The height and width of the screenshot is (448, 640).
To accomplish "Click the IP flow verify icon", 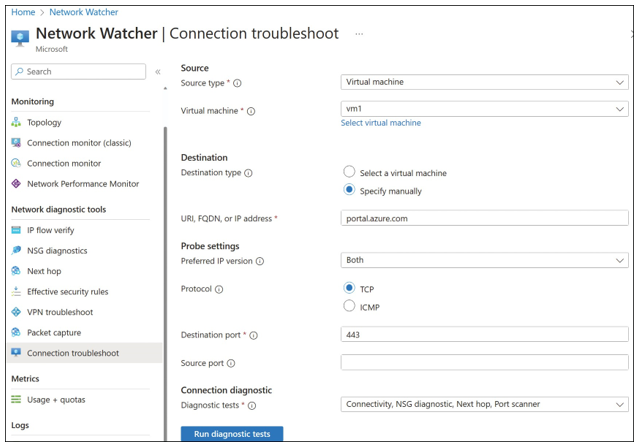I will point(16,230).
